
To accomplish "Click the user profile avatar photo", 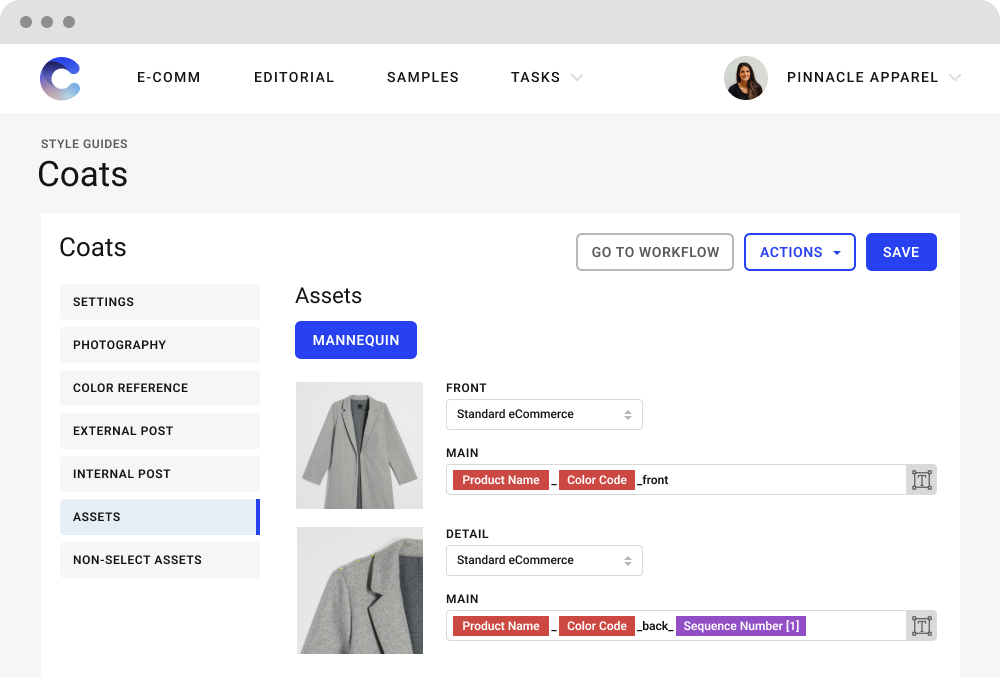I will point(745,78).
